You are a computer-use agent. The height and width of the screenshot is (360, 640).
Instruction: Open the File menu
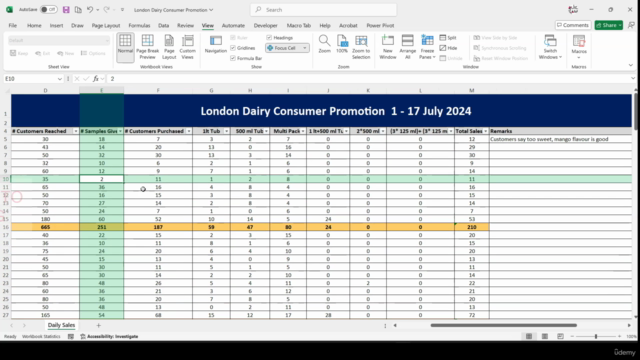pyautogui.click(x=13, y=25)
